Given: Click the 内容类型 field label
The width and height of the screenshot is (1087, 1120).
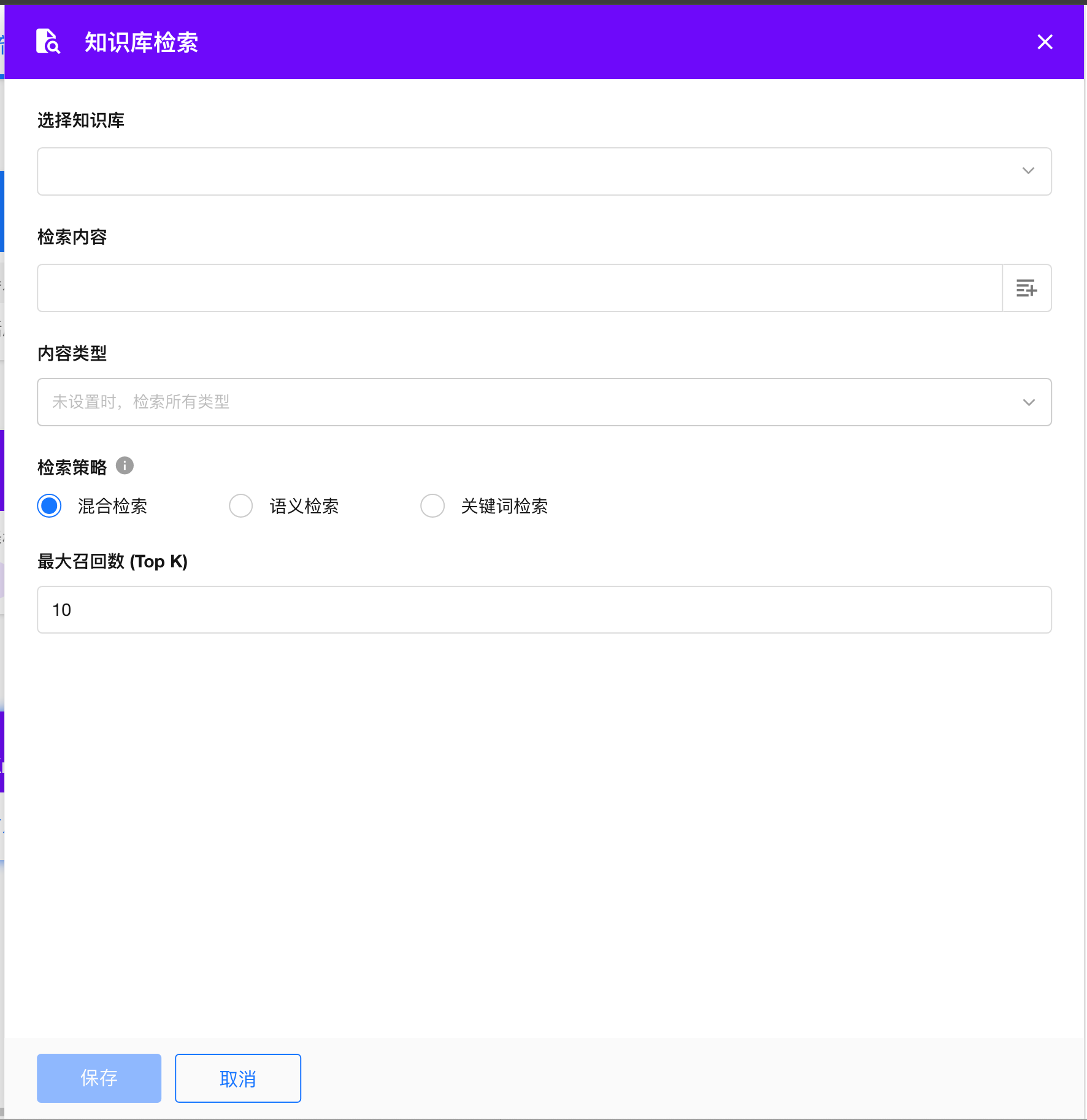Looking at the screenshot, I should click(x=72, y=353).
